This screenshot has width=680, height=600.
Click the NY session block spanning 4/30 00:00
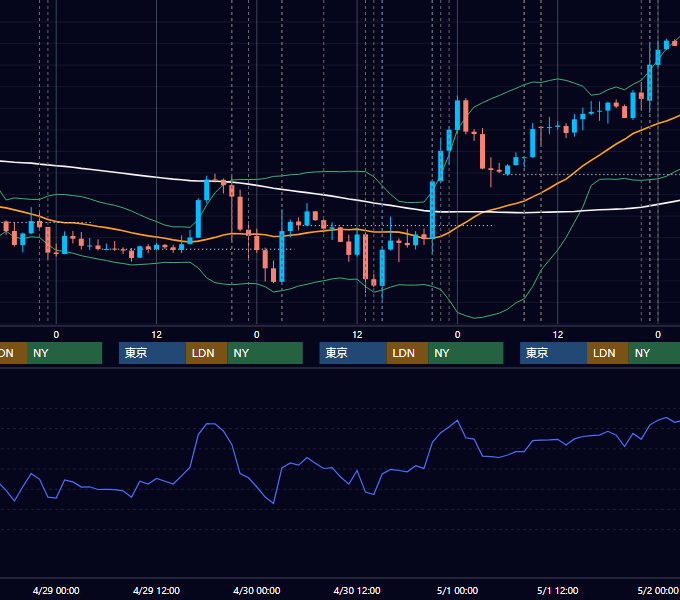pos(265,353)
